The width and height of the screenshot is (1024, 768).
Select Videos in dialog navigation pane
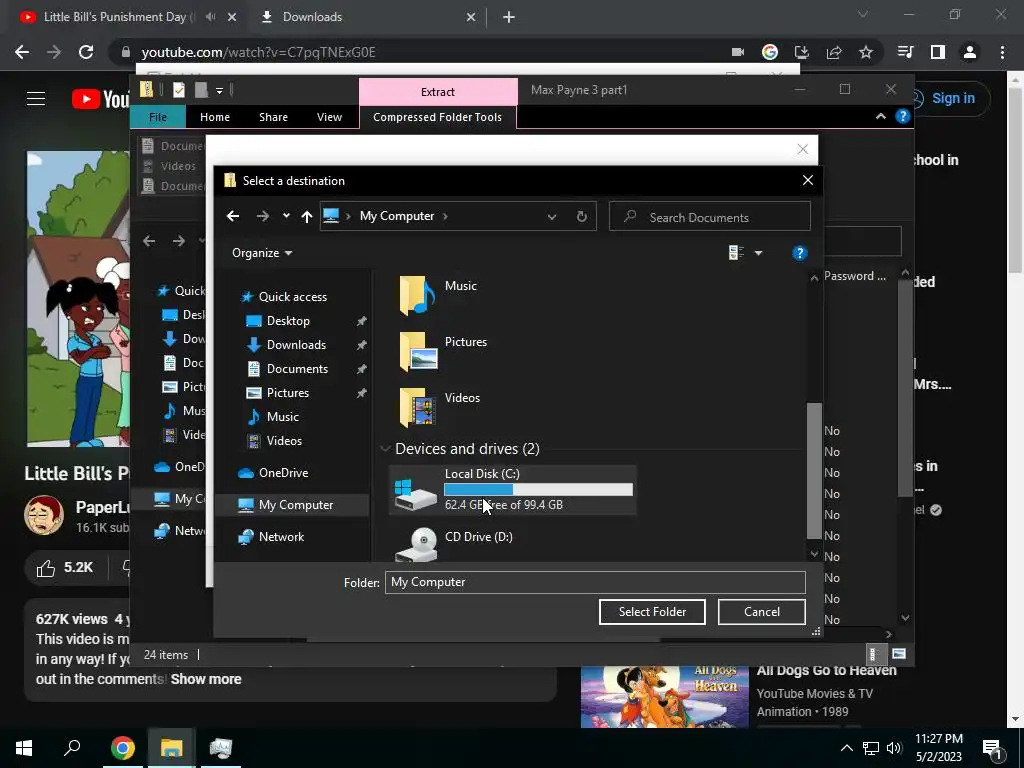(284, 441)
